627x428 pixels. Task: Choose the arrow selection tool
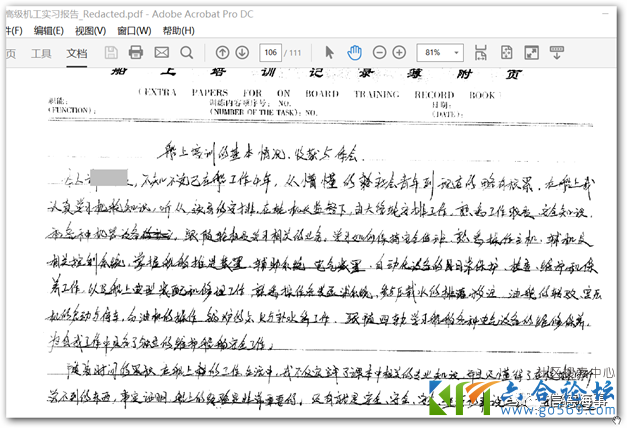coord(329,52)
